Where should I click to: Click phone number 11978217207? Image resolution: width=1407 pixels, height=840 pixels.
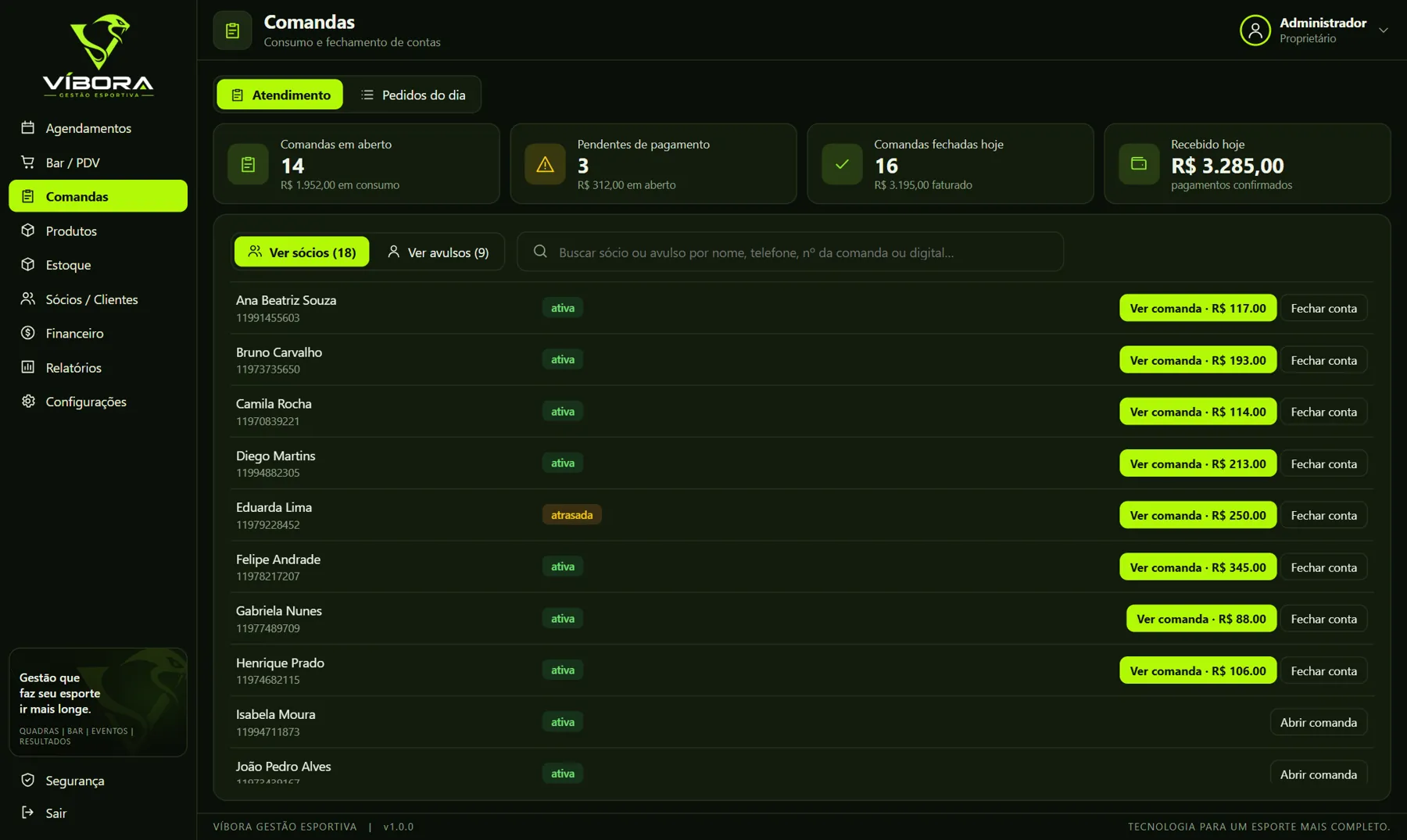click(267, 576)
